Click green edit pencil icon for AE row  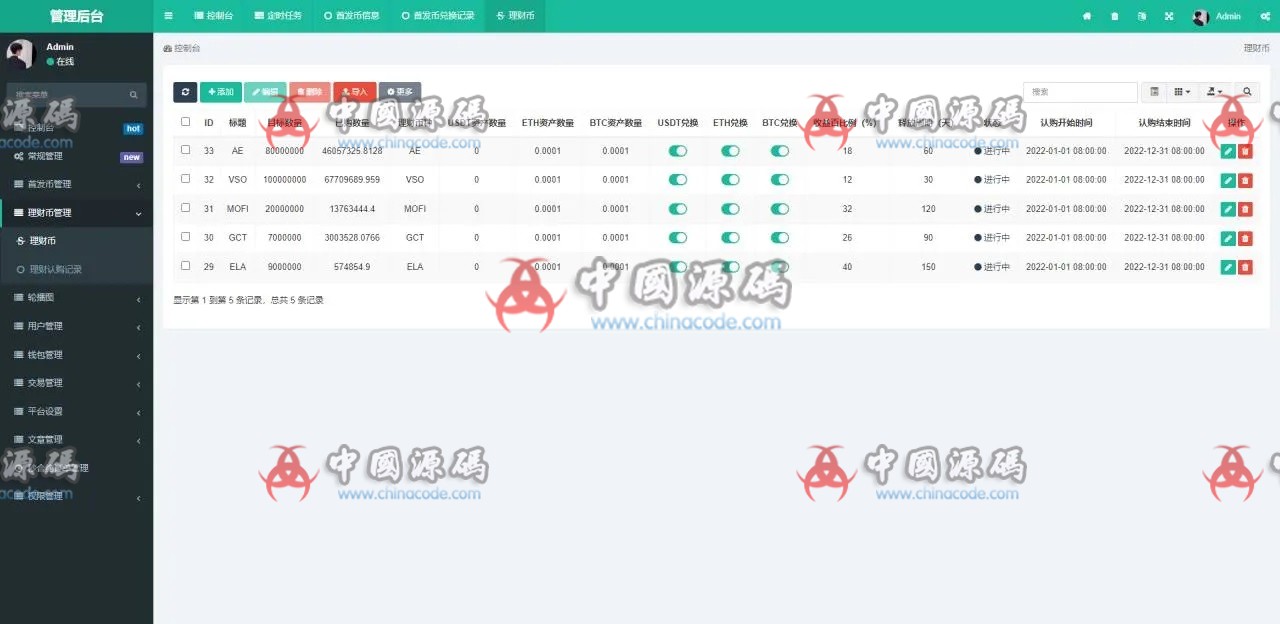[x=1228, y=151]
